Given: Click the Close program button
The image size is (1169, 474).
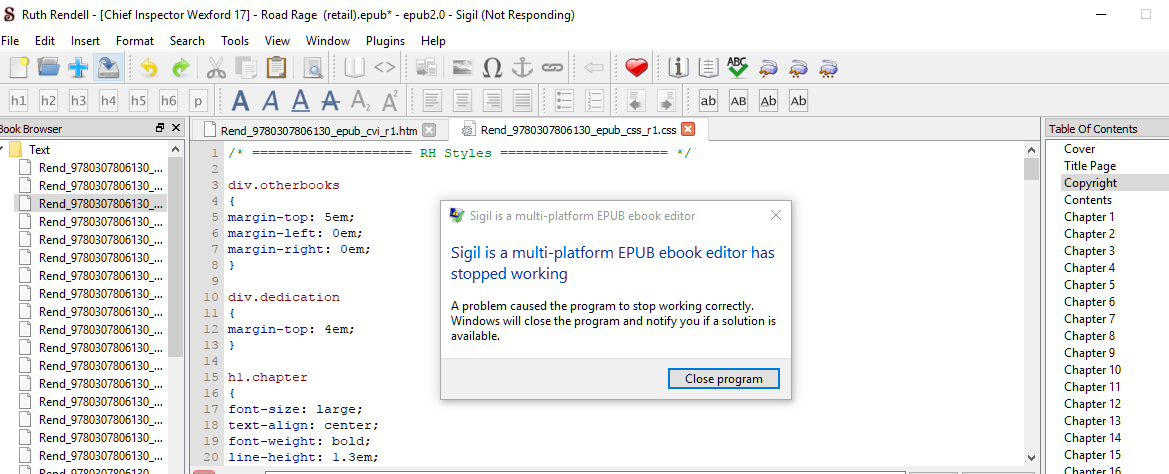Looking at the screenshot, I should [x=724, y=379].
